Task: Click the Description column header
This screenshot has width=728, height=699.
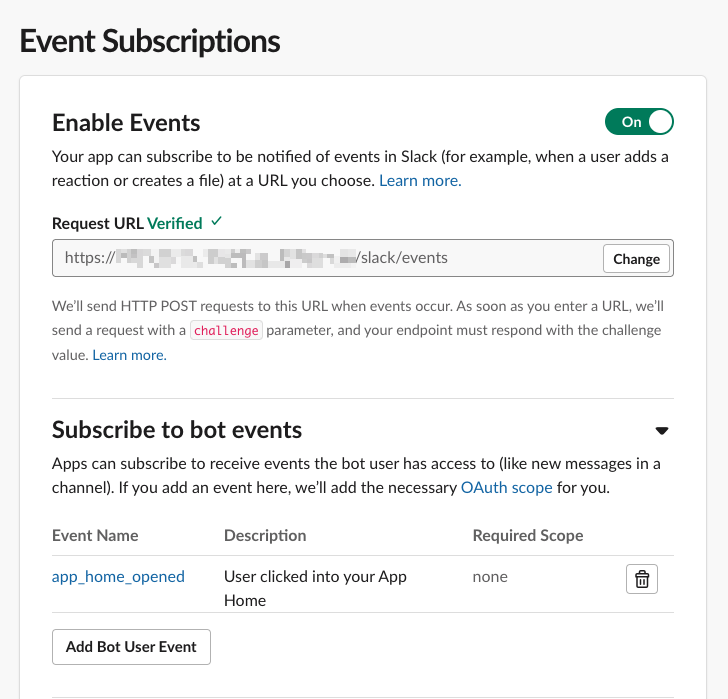Action: click(265, 535)
